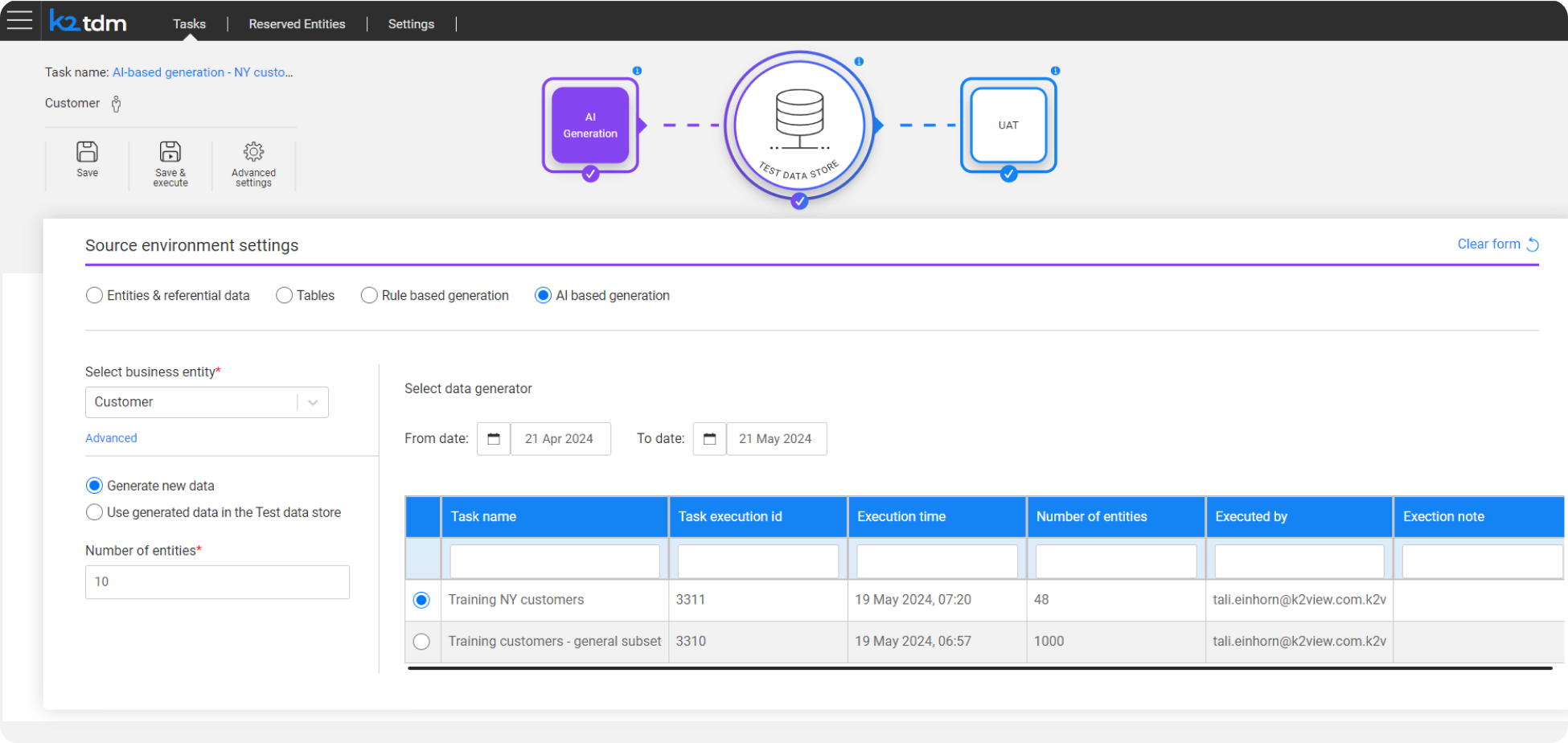
Task: Switch to the Reserved Entities tab
Action: pyautogui.click(x=296, y=23)
